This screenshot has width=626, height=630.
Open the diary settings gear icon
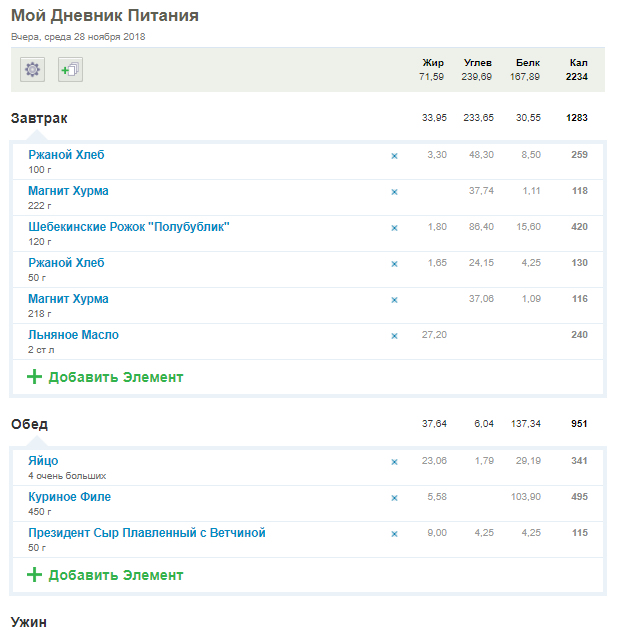tap(33, 69)
